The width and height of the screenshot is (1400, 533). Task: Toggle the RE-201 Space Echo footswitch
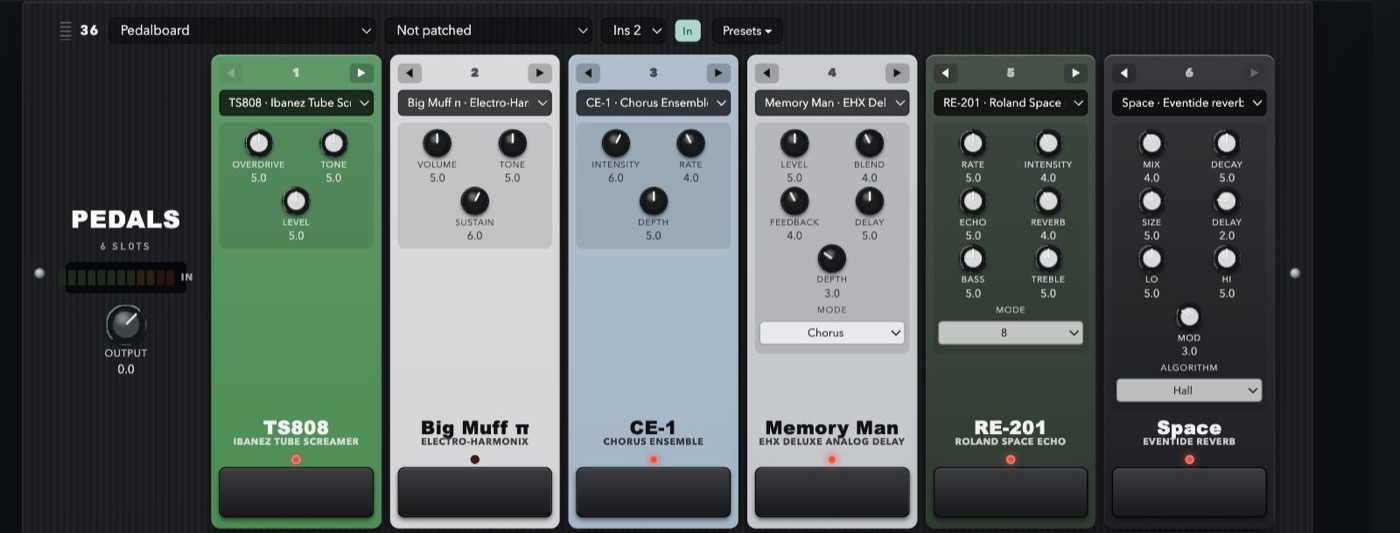click(x=1011, y=492)
